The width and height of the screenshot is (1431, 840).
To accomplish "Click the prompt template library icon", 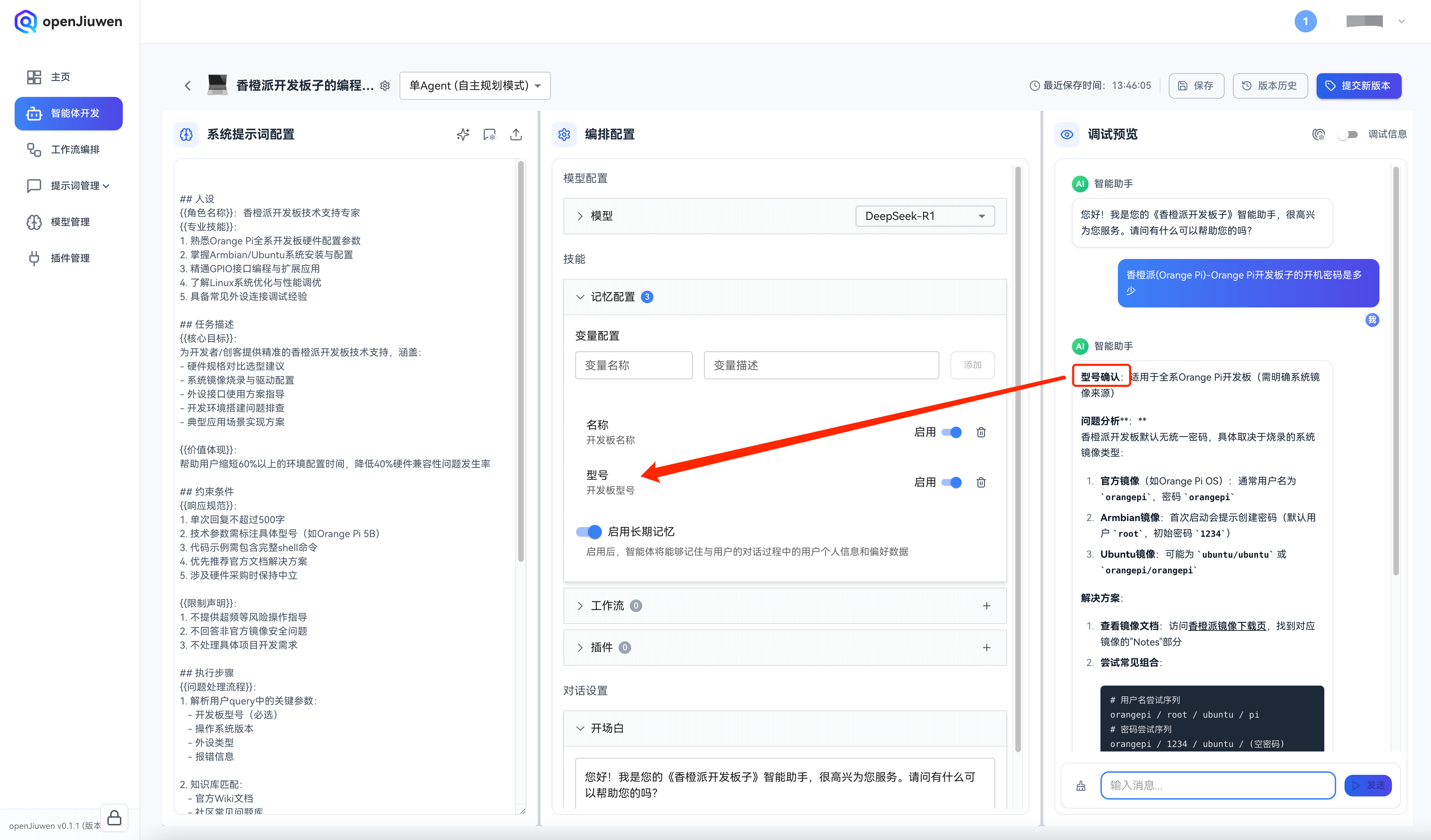I will click(489, 135).
